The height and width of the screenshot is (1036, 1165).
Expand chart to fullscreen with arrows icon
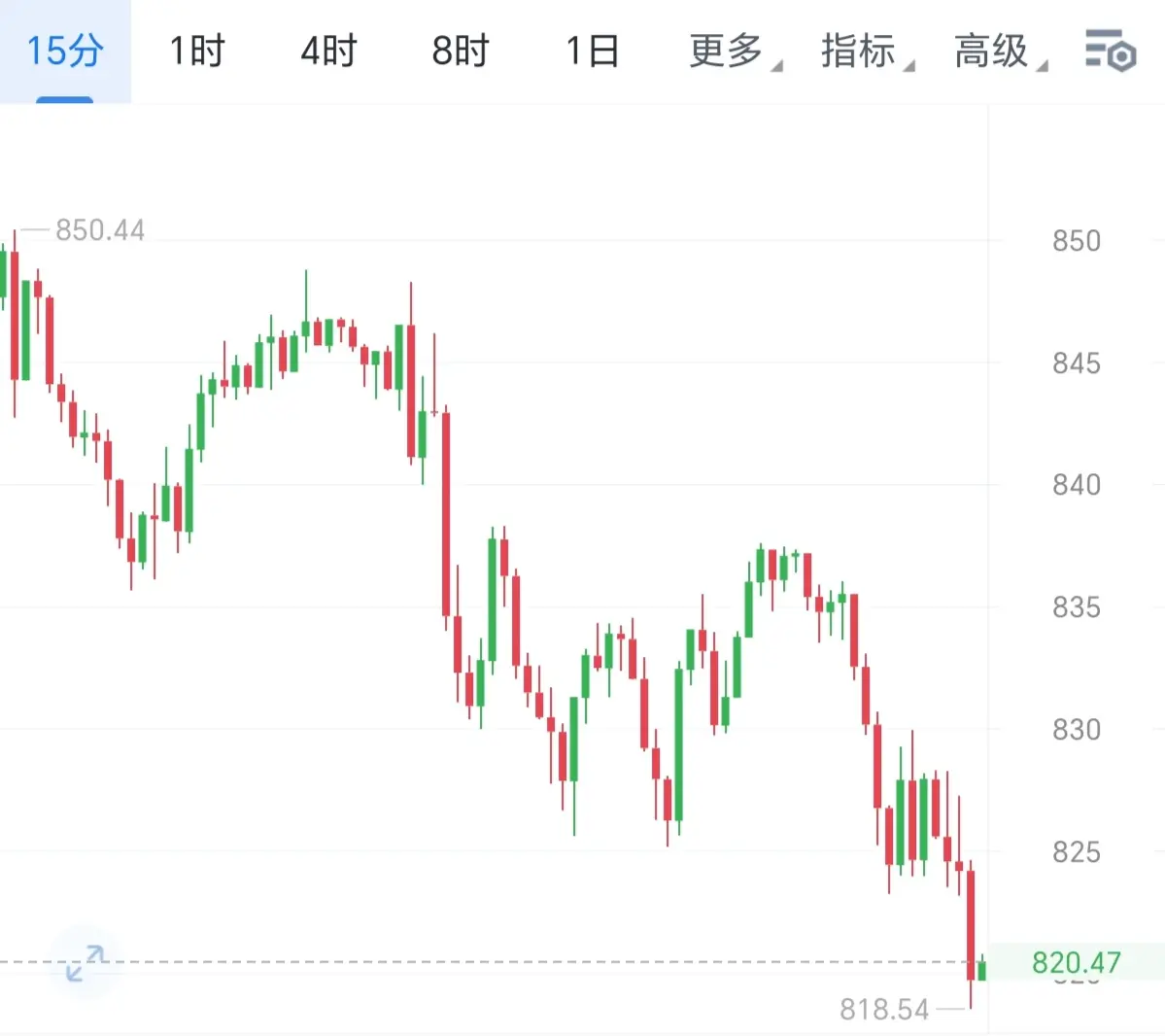85,963
